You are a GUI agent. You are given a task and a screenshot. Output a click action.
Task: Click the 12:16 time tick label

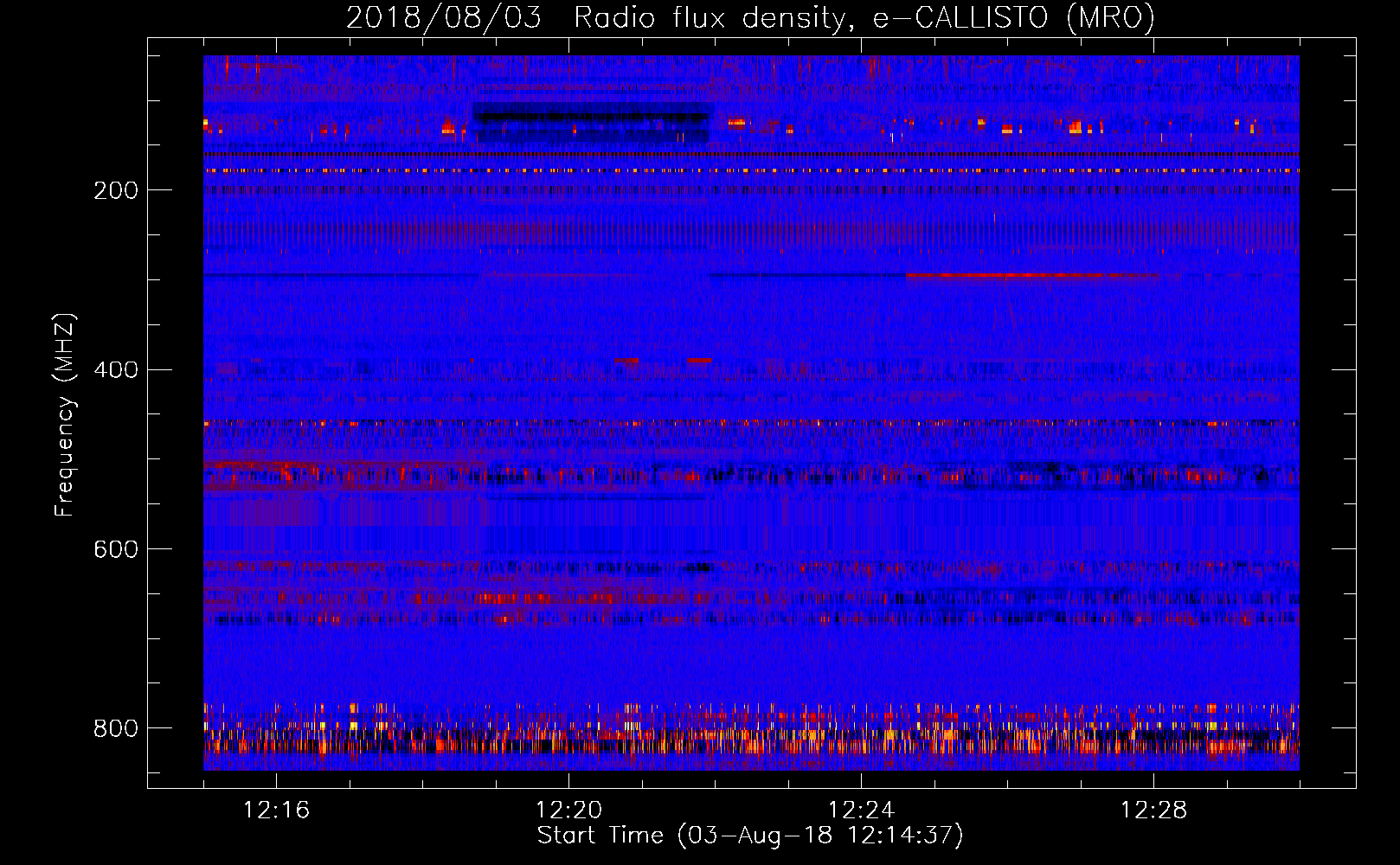pos(276,811)
